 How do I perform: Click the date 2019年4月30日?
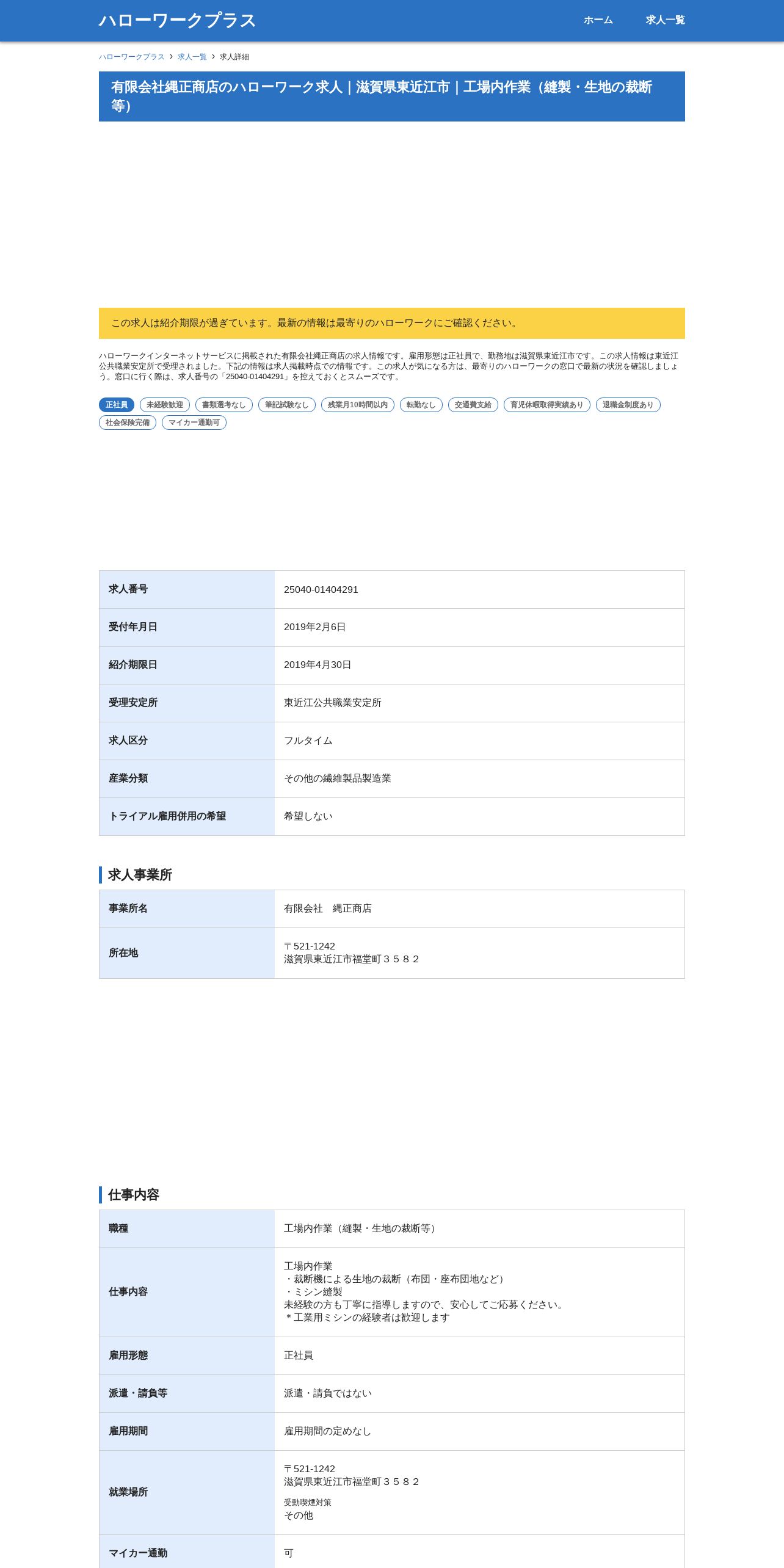tap(318, 665)
